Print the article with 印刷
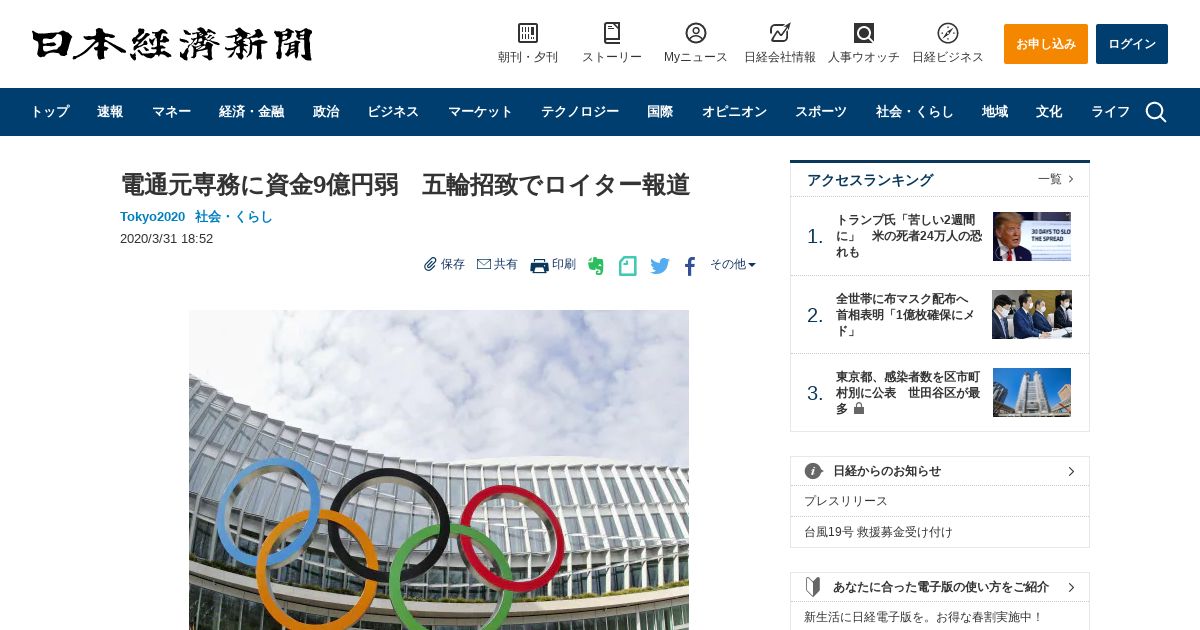The image size is (1200, 630). click(x=553, y=265)
